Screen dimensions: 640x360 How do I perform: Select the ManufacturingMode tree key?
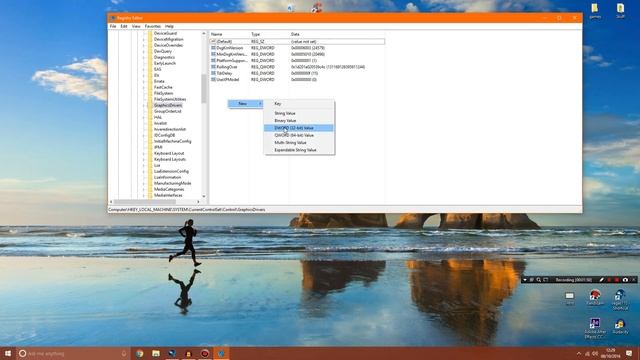coord(173,183)
